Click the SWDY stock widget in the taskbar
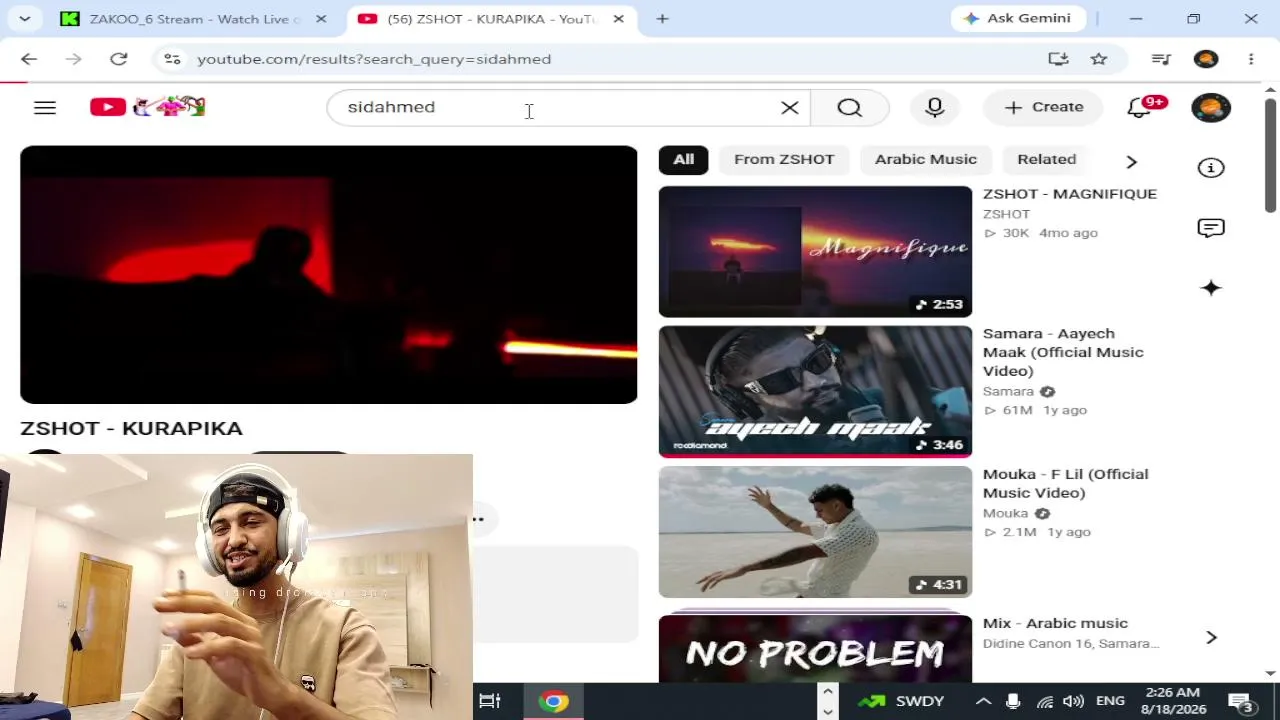The height and width of the screenshot is (720, 1280). (x=901, y=701)
